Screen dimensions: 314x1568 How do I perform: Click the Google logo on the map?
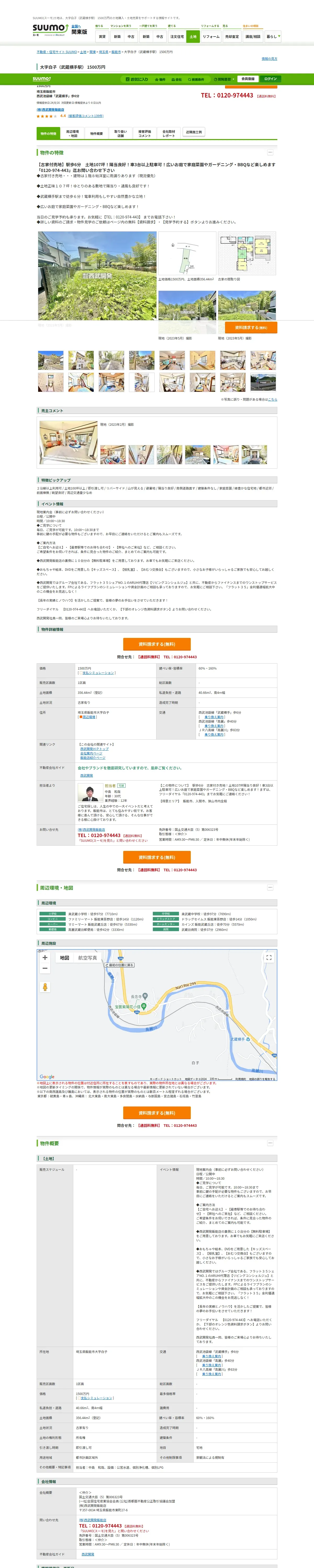pyautogui.click(x=47, y=1077)
